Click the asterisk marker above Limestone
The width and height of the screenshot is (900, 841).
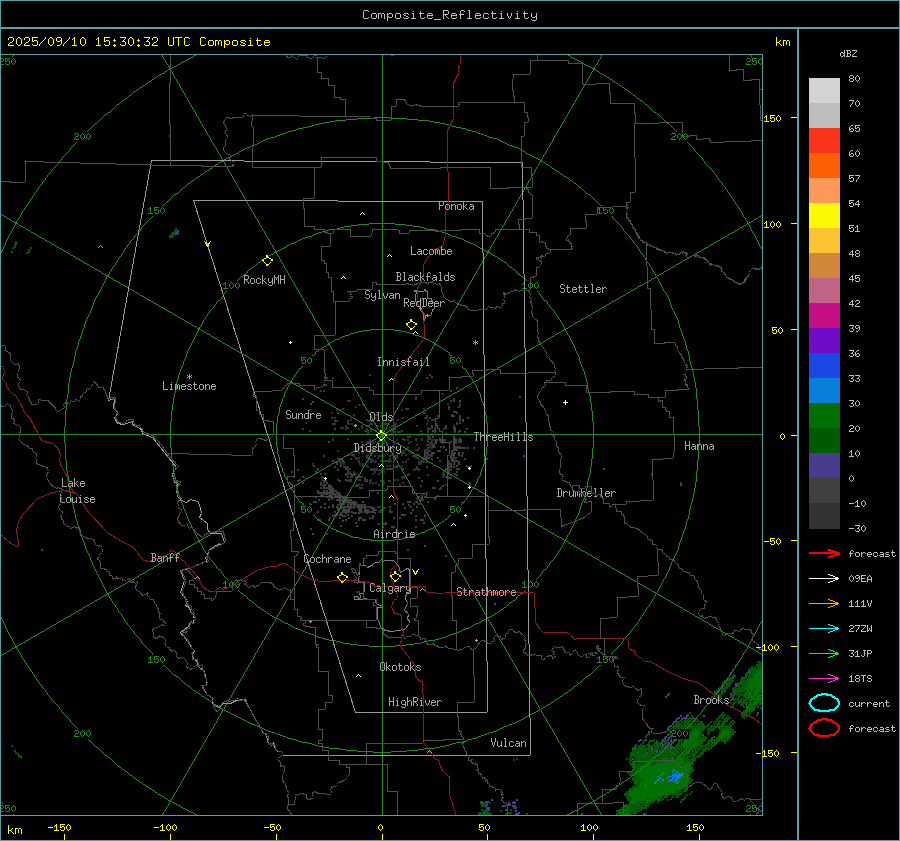(x=189, y=377)
